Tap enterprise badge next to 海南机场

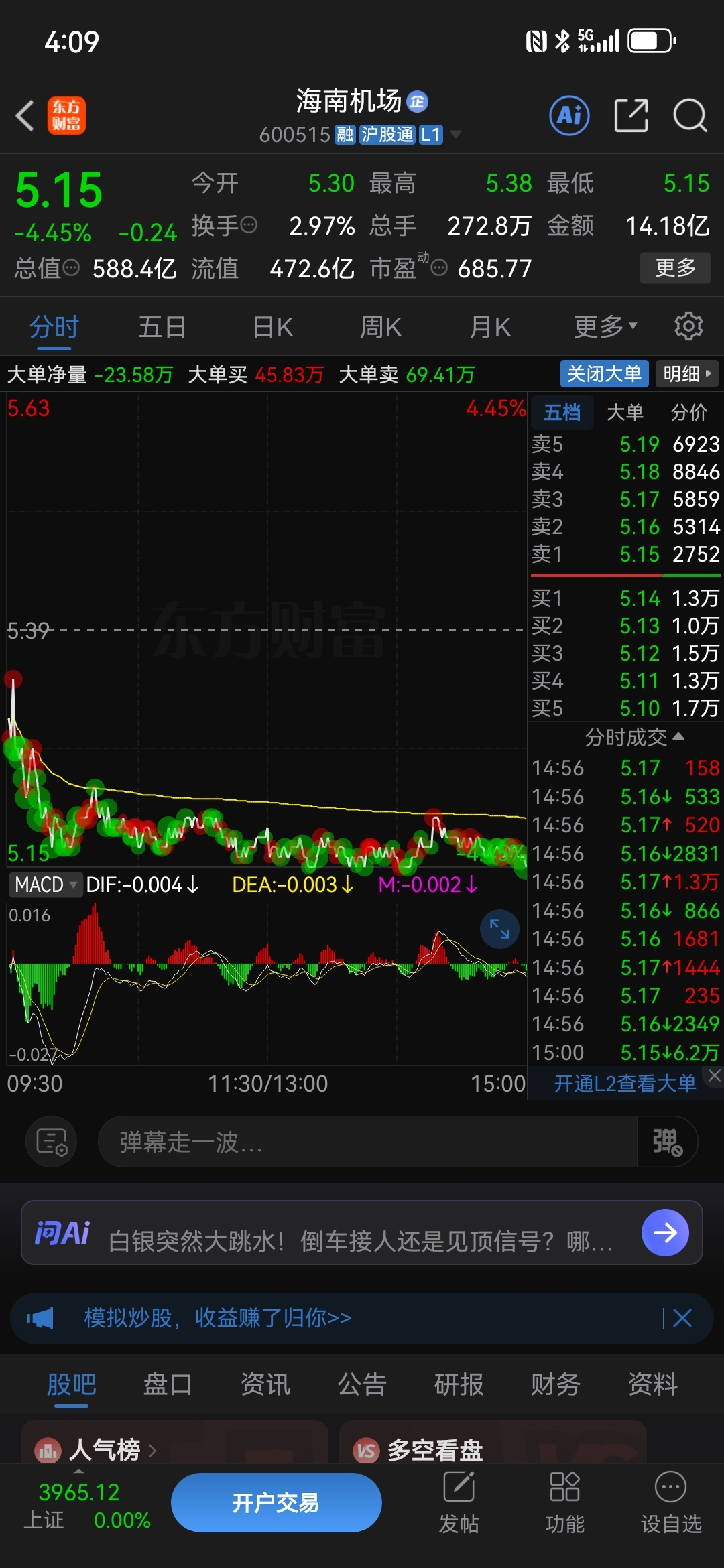(x=418, y=101)
